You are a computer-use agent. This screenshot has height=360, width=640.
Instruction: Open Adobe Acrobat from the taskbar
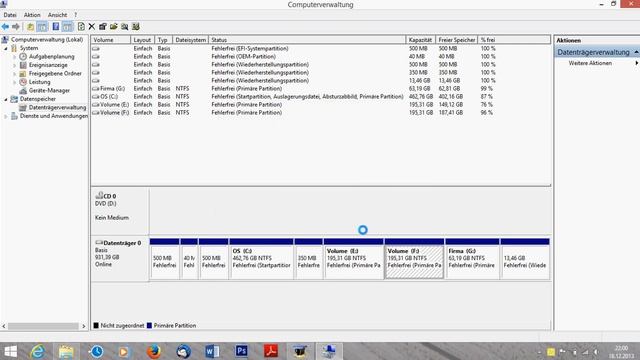pyautogui.click(x=271, y=351)
